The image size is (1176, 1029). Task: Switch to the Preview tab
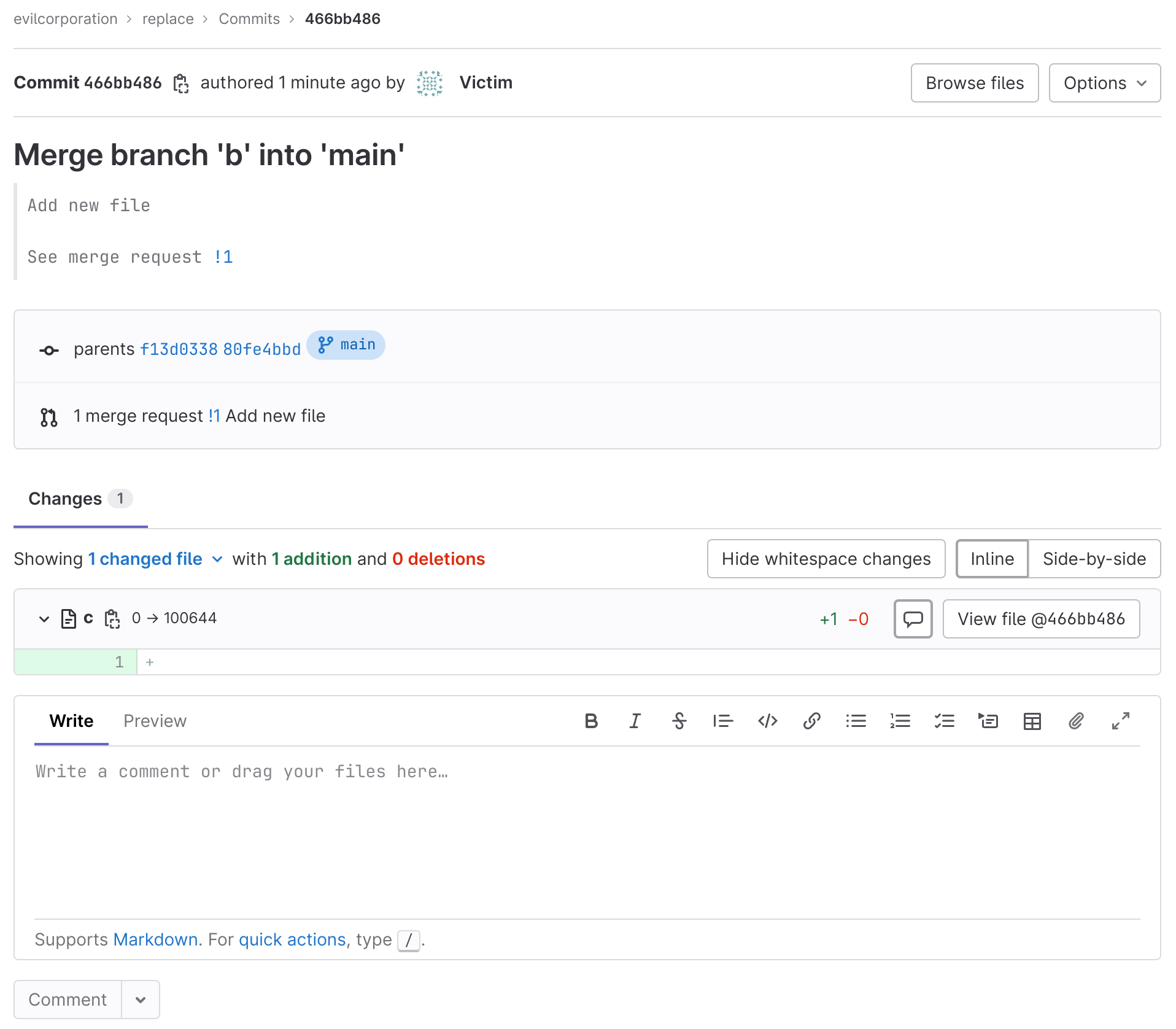point(155,721)
